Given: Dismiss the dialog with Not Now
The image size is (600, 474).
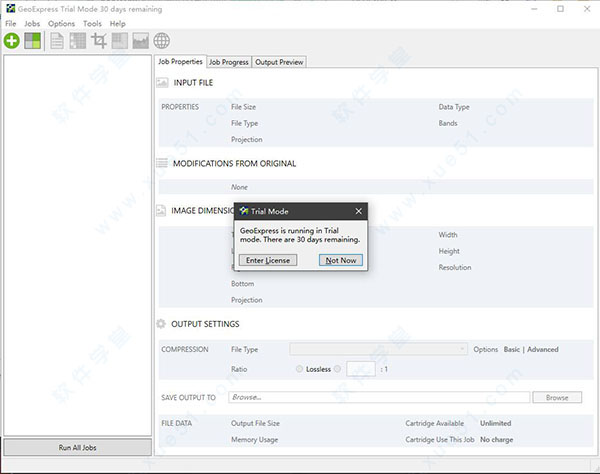Looking at the screenshot, I should (x=340, y=260).
